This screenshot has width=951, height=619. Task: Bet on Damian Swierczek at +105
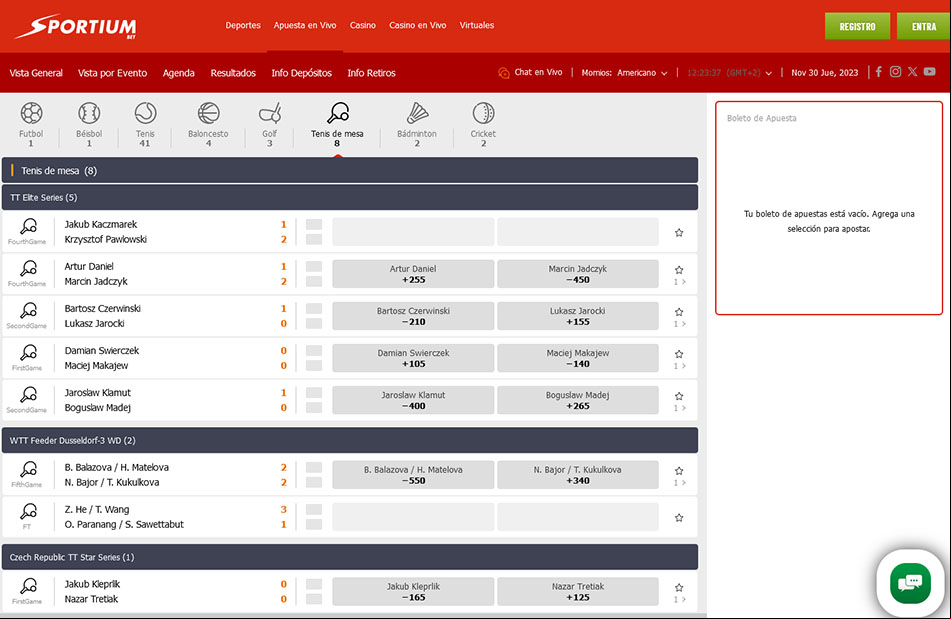(413, 358)
